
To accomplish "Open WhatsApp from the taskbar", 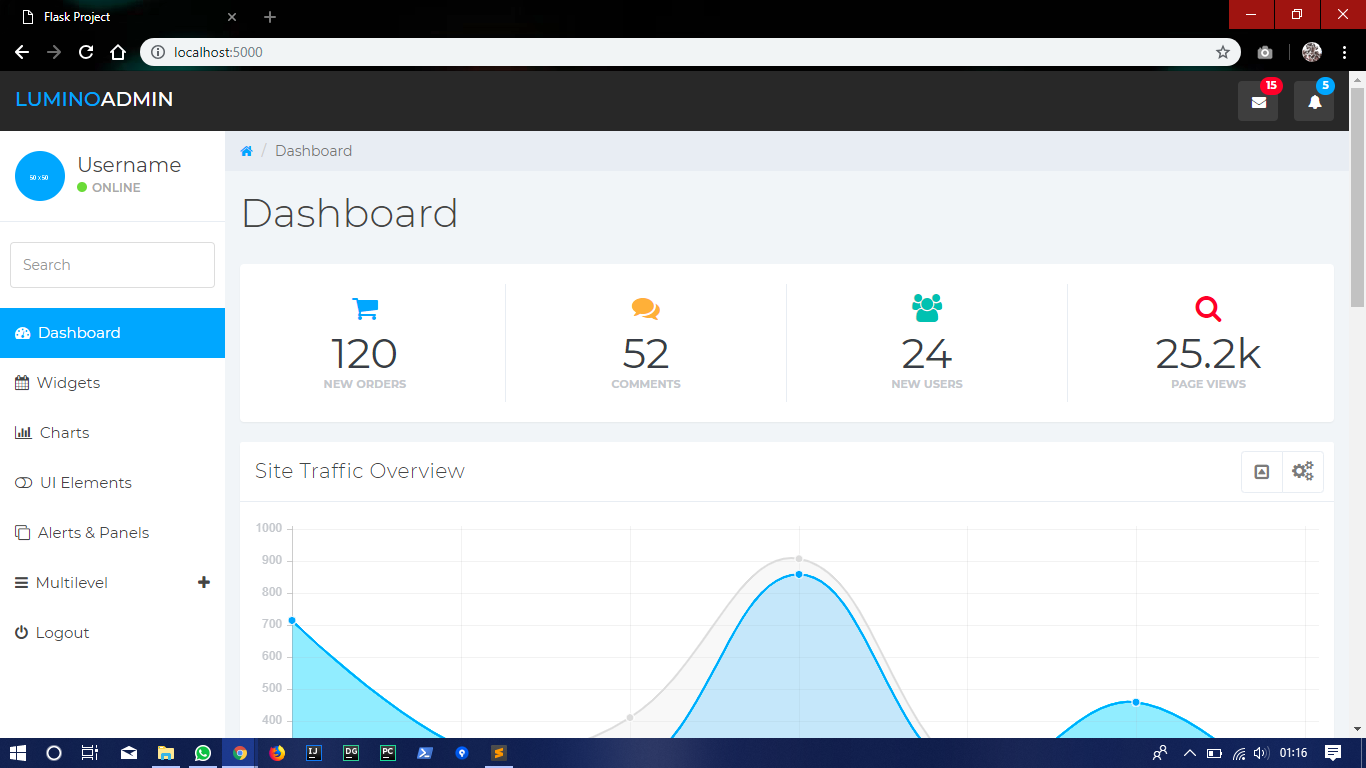I will pyautogui.click(x=203, y=753).
